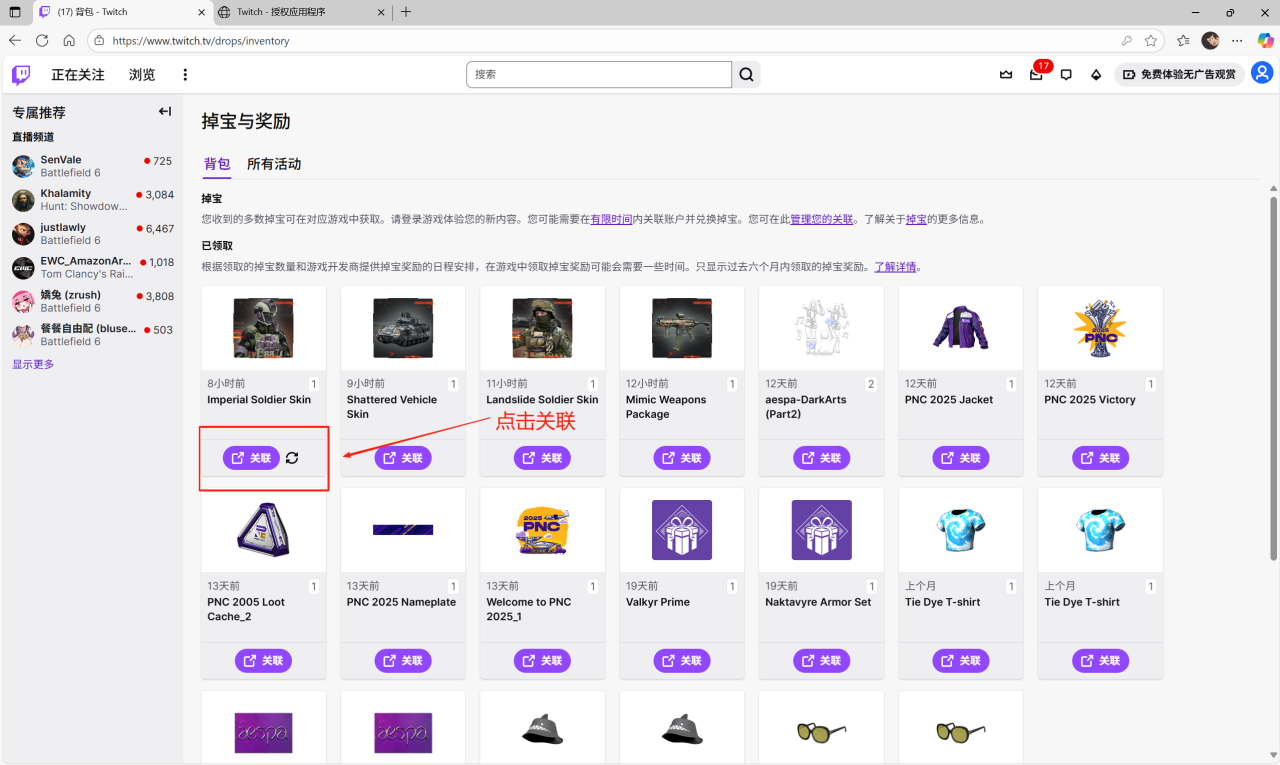The image size is (1280, 765).
Task: Open 正在关注 in top navigation
Action: (78, 75)
